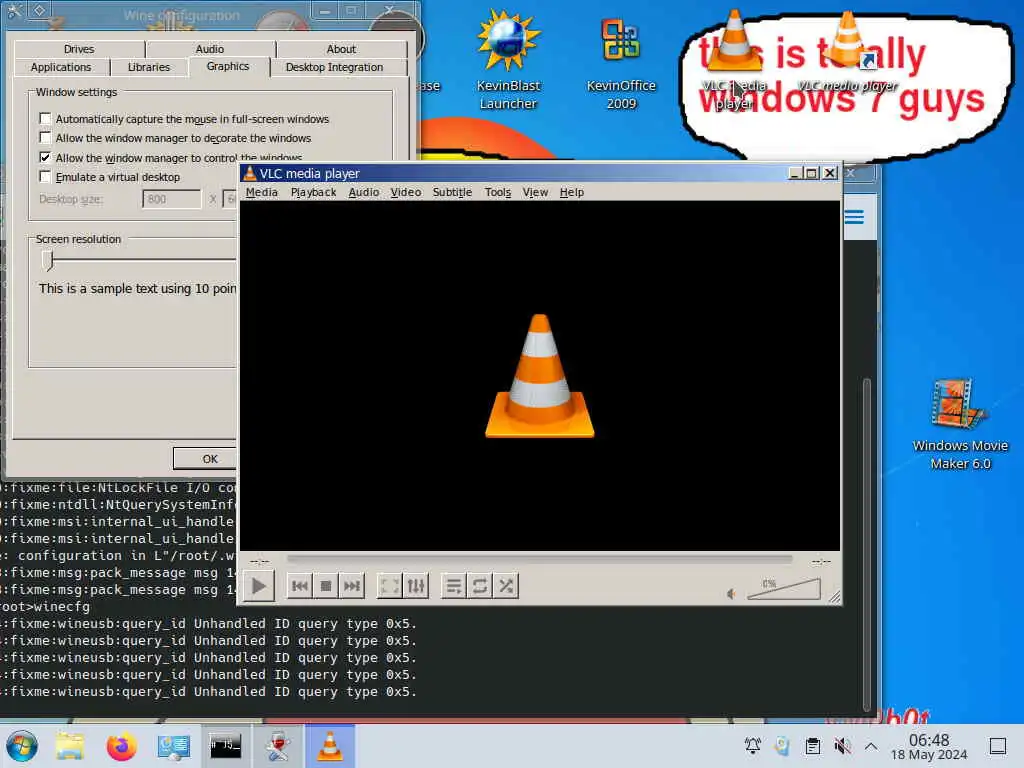Click the tray icon left of clipboard
1024x768 pixels.
(x=782, y=746)
